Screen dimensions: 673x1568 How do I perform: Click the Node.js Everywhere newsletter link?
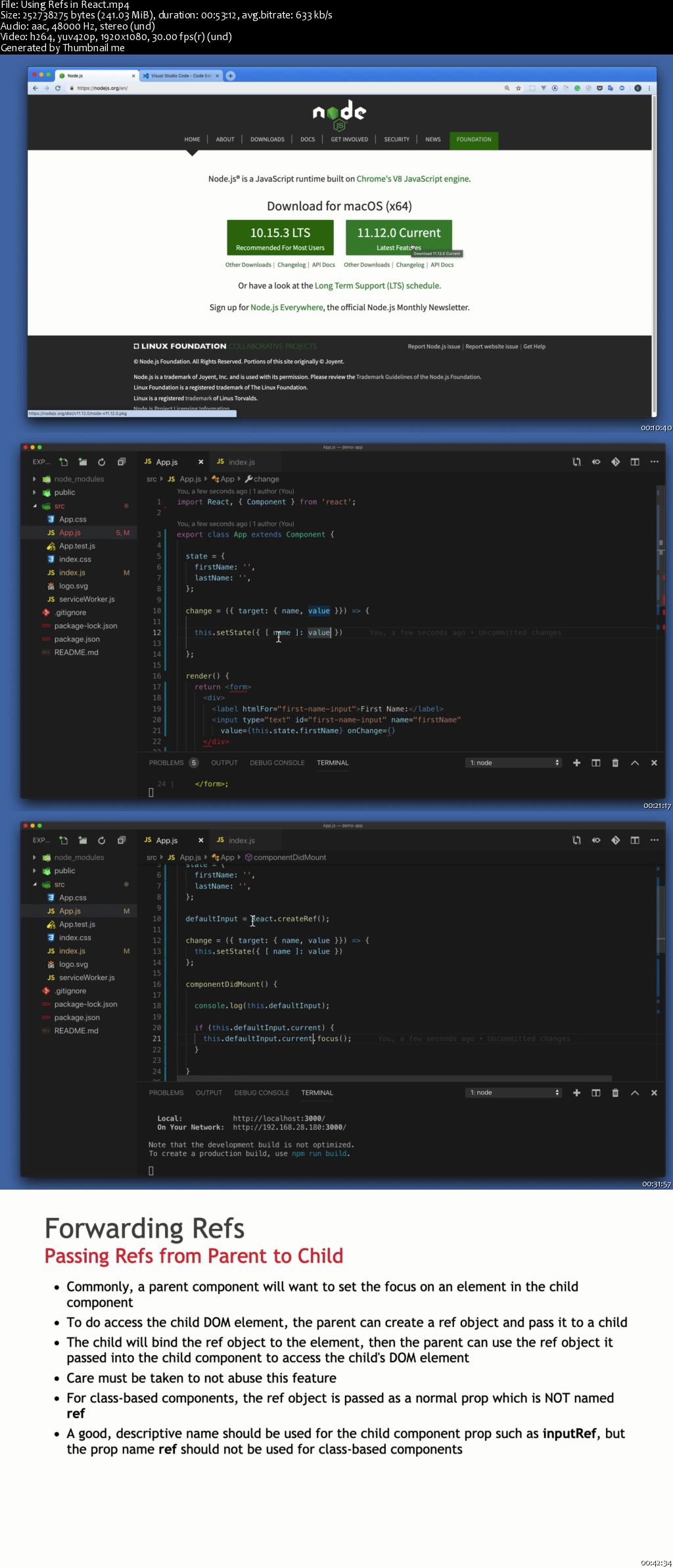click(x=287, y=307)
